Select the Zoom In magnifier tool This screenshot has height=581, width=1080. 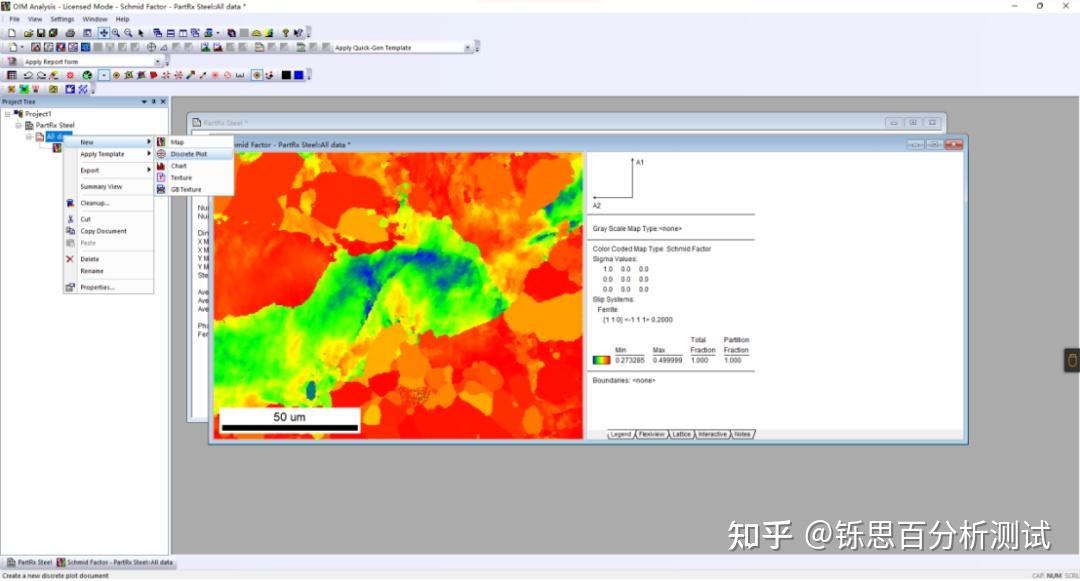116,33
